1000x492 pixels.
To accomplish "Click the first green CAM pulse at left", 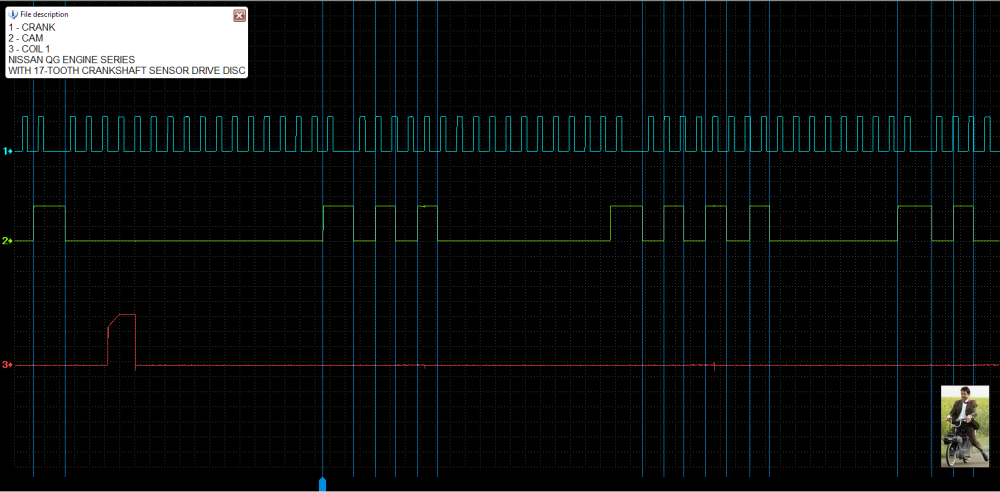I will click(x=49, y=222).
